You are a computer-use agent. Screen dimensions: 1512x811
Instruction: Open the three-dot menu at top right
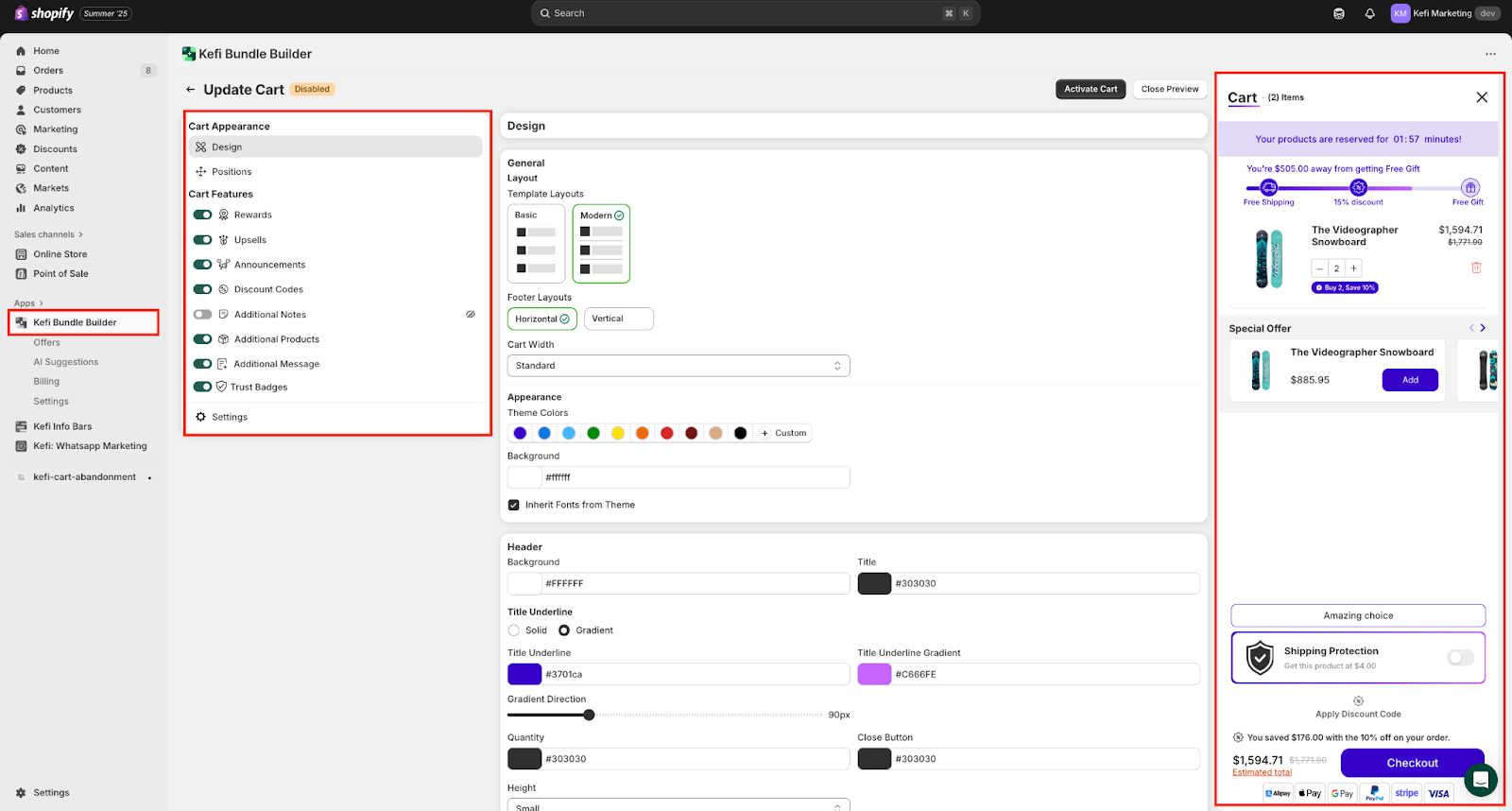tap(1490, 54)
